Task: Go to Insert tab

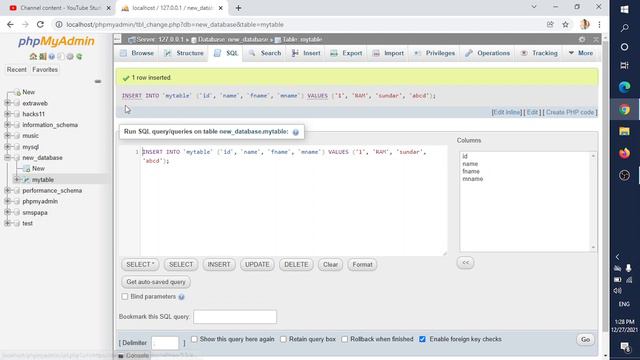Action: 306,53
